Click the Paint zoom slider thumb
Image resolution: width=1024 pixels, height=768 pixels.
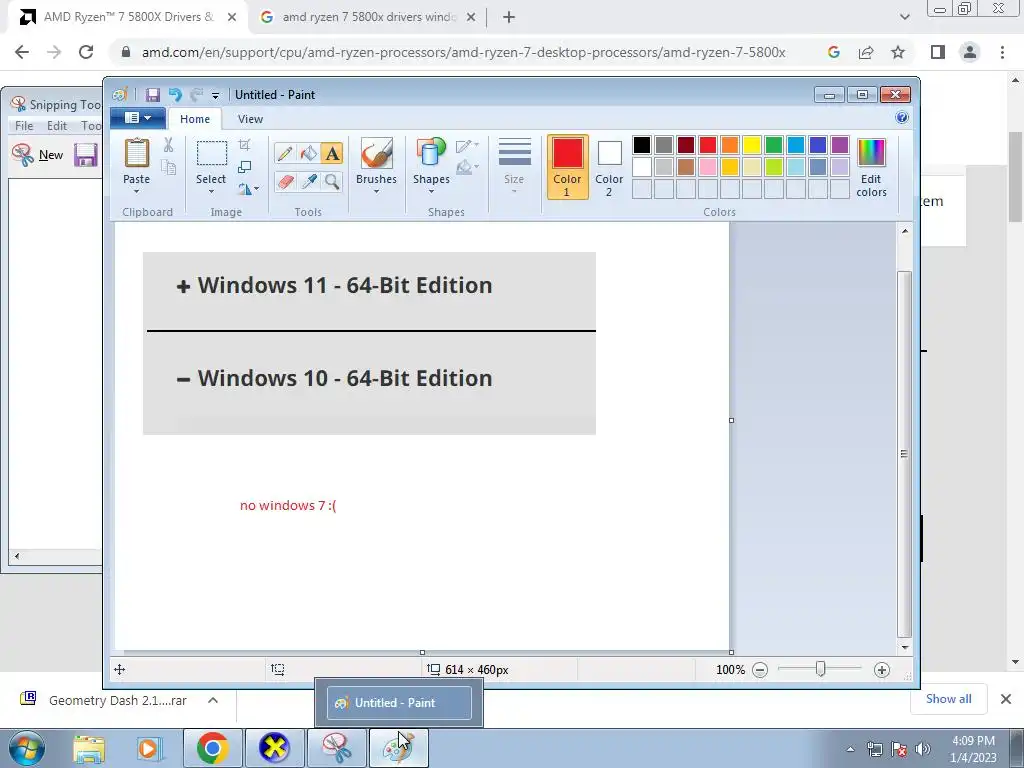pyautogui.click(x=820, y=669)
